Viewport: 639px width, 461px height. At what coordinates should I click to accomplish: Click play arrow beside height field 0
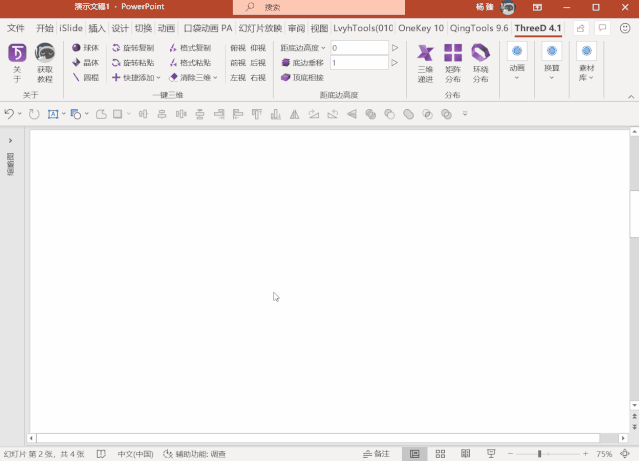tap(395, 48)
